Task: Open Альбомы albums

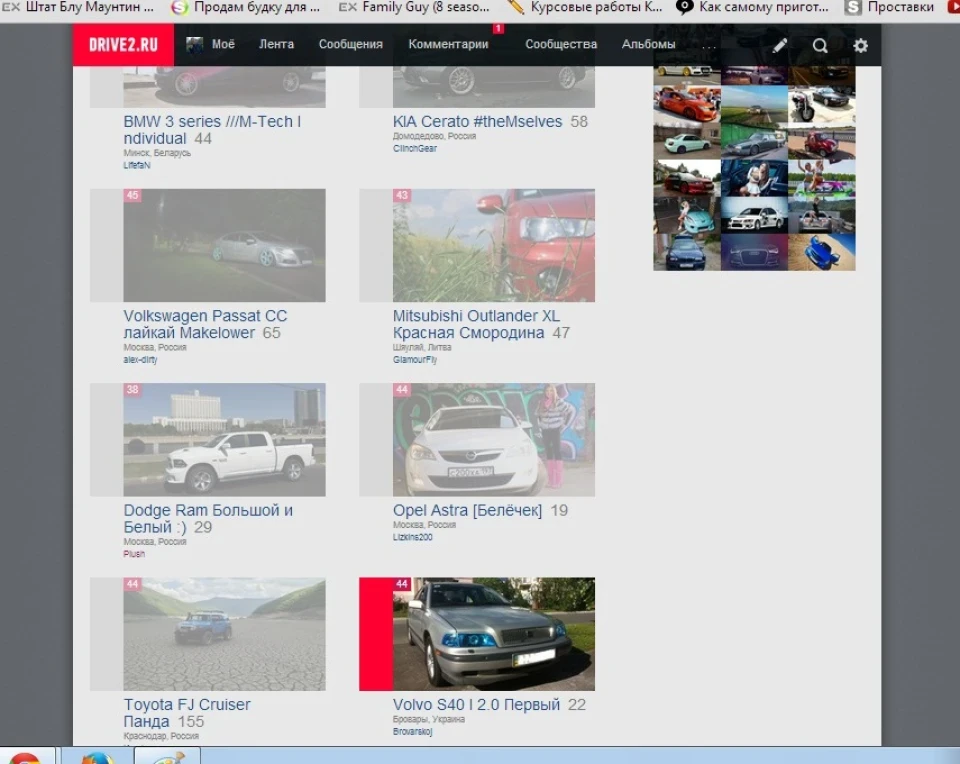Action: pos(648,44)
